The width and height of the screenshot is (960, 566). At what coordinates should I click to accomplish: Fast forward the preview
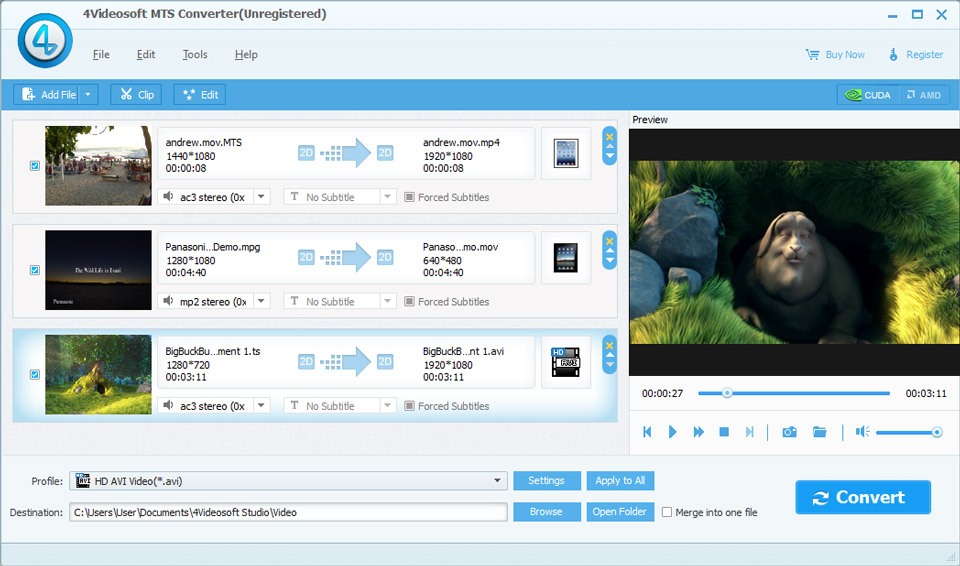[698, 432]
